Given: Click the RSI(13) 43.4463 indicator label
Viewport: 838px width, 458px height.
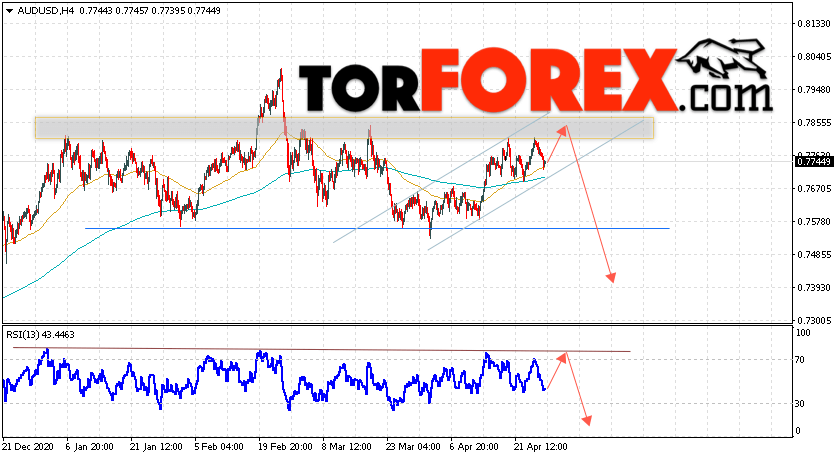Looking at the screenshot, I should pyautogui.click(x=40, y=335).
